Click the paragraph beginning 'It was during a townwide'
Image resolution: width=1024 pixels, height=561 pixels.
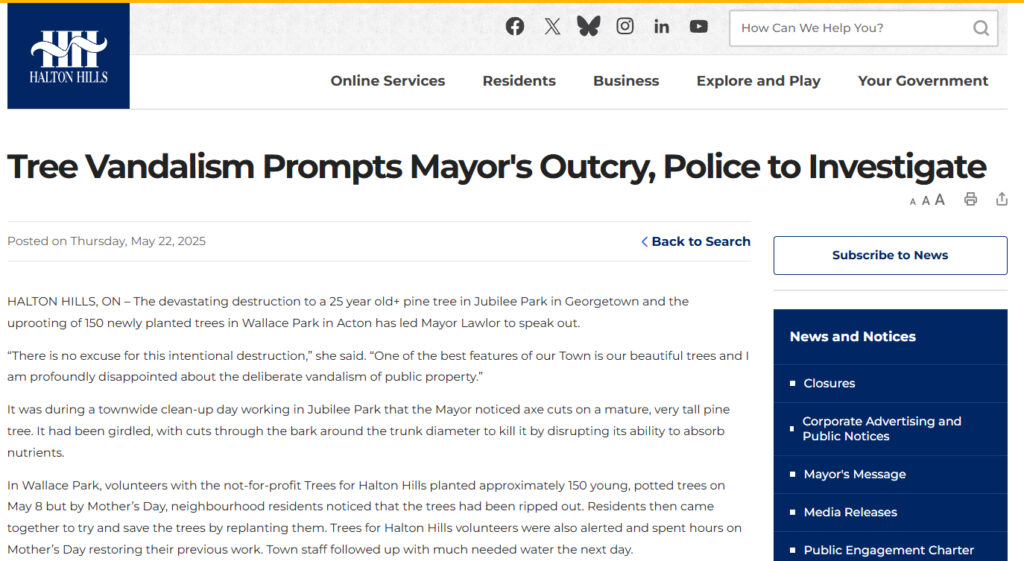click(368, 431)
